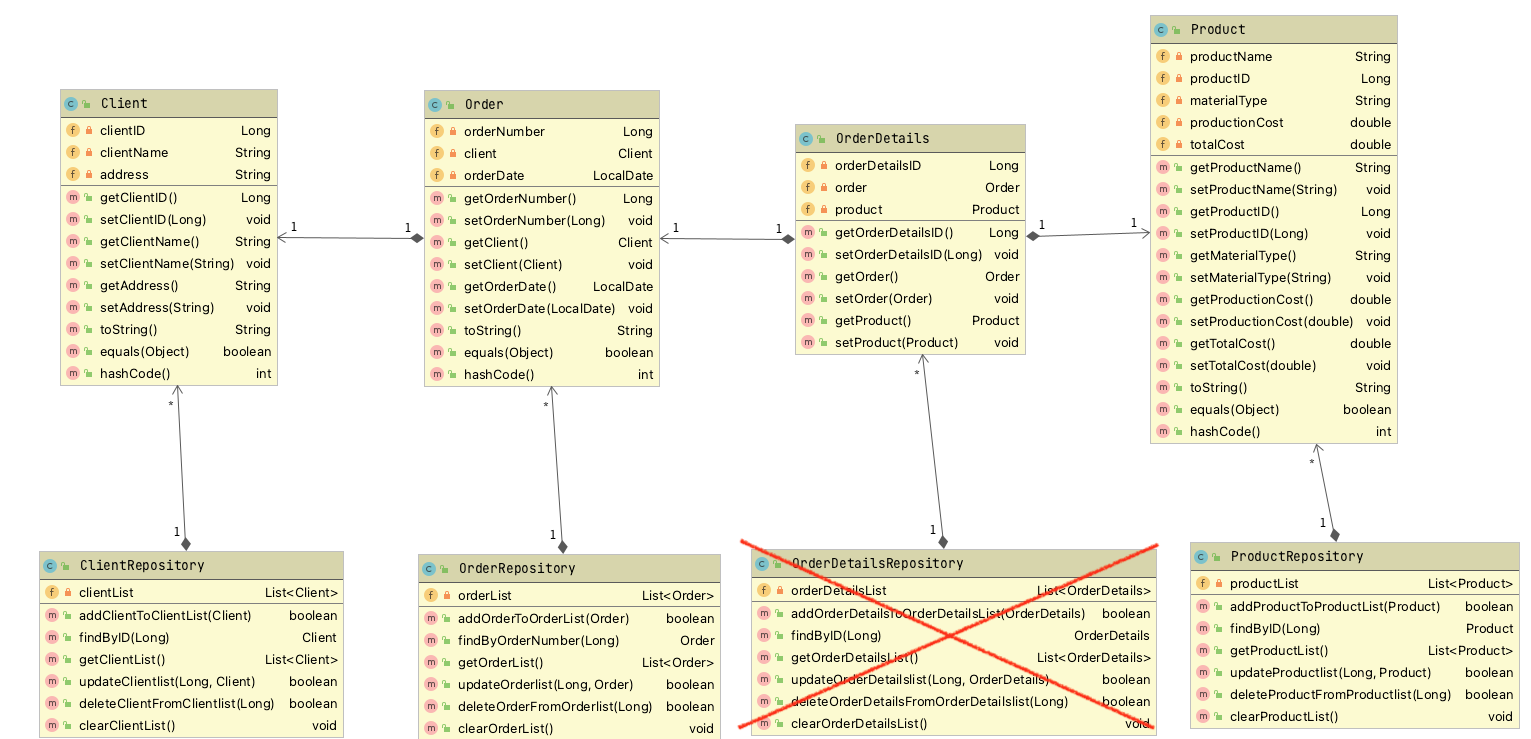Click the field icon next to productName

tap(1163, 56)
